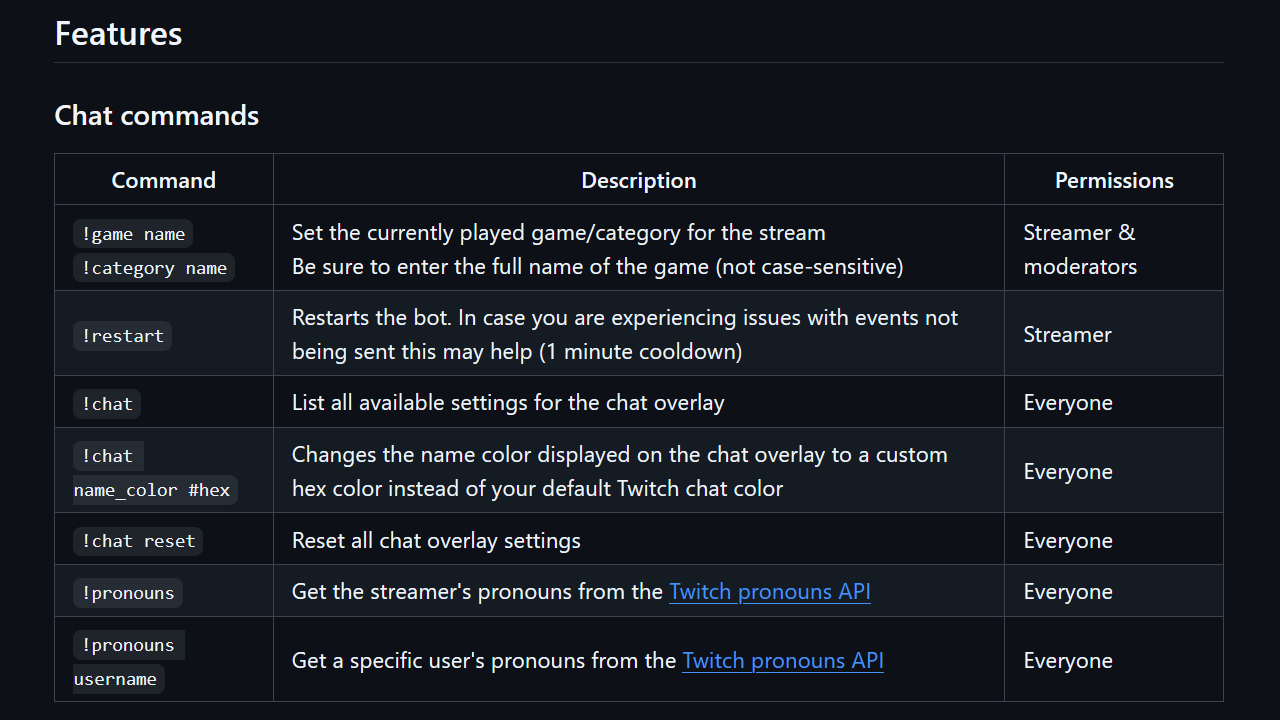Click the username code snippet

point(115,680)
